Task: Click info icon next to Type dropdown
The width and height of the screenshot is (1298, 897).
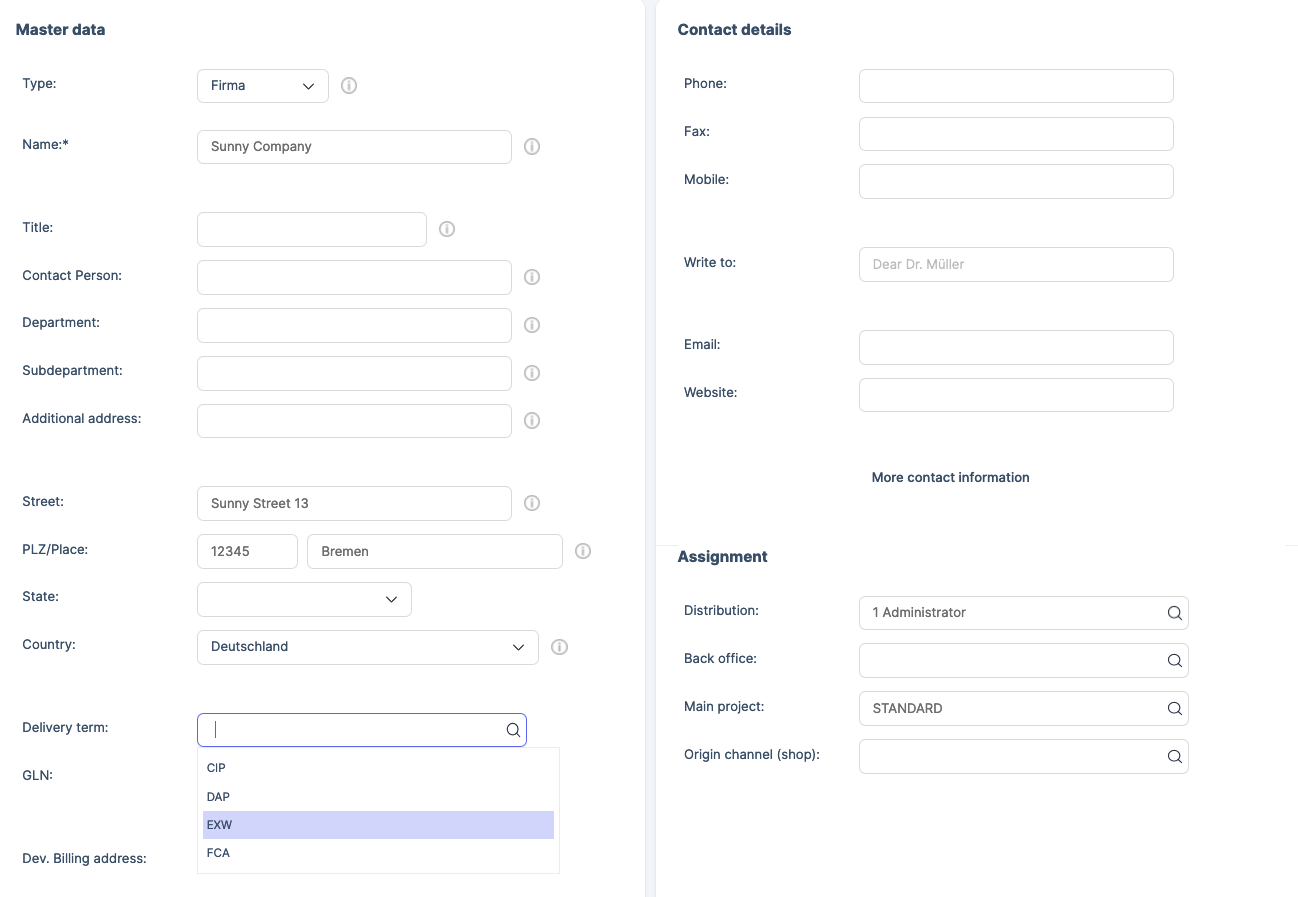Action: click(349, 86)
